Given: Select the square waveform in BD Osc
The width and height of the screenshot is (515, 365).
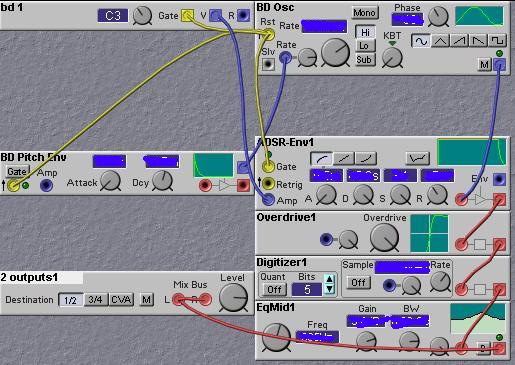Looking at the screenshot, I should tap(497, 41).
